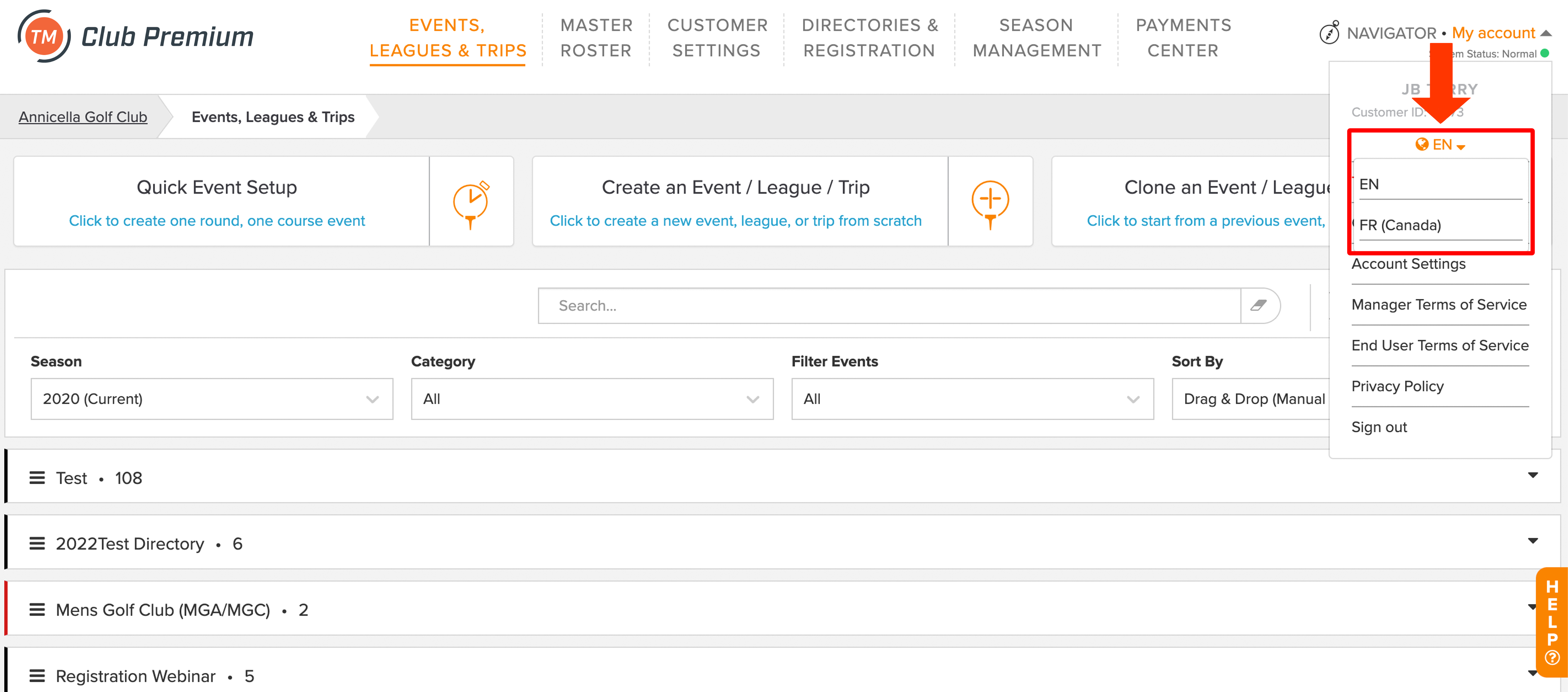Select FR (Canada) language option
Viewport: 1568px width, 692px height.
(1440, 225)
